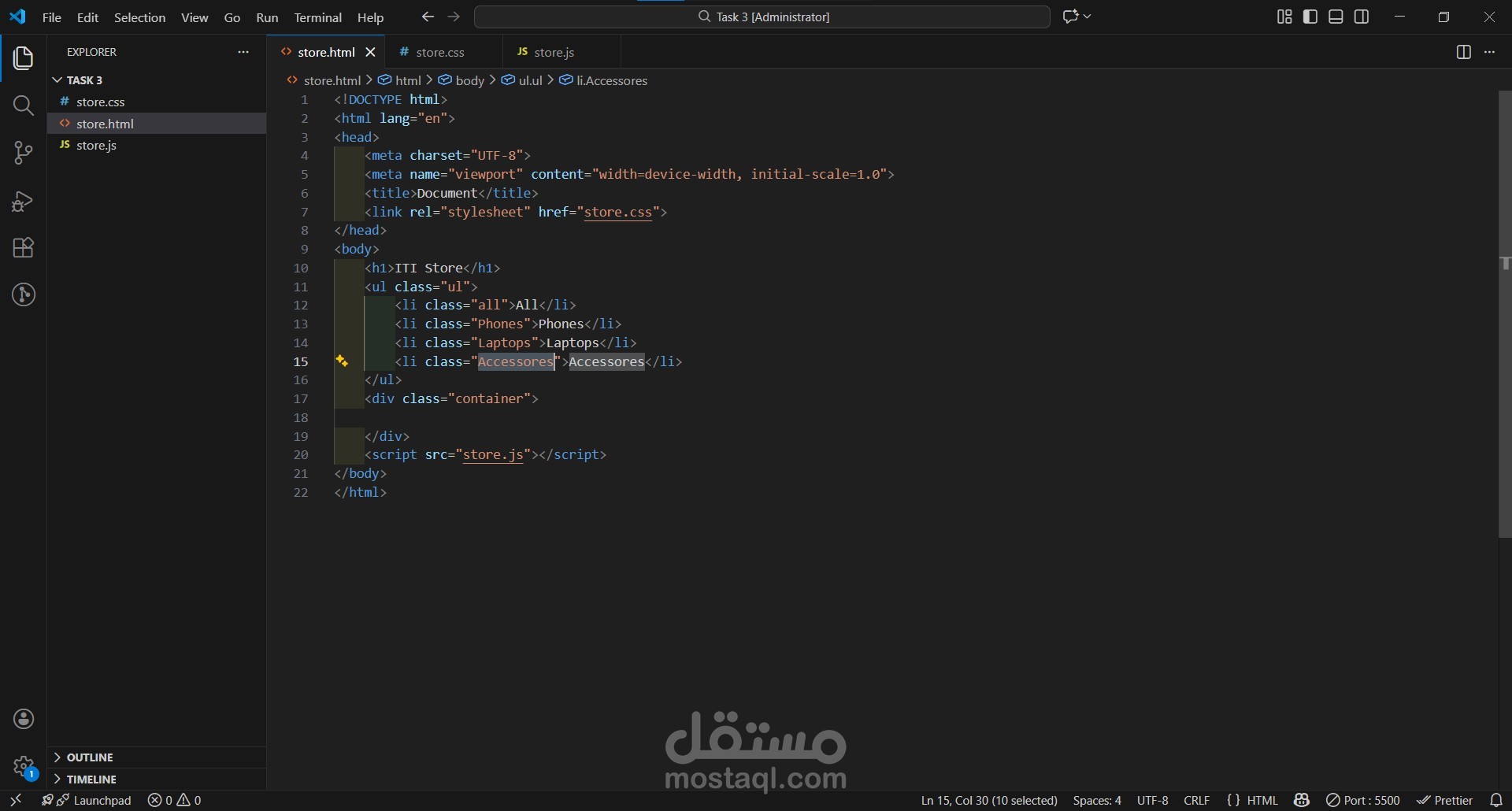Customize layout icon in title bar
The height and width of the screenshot is (811, 1512).
tap(1284, 17)
